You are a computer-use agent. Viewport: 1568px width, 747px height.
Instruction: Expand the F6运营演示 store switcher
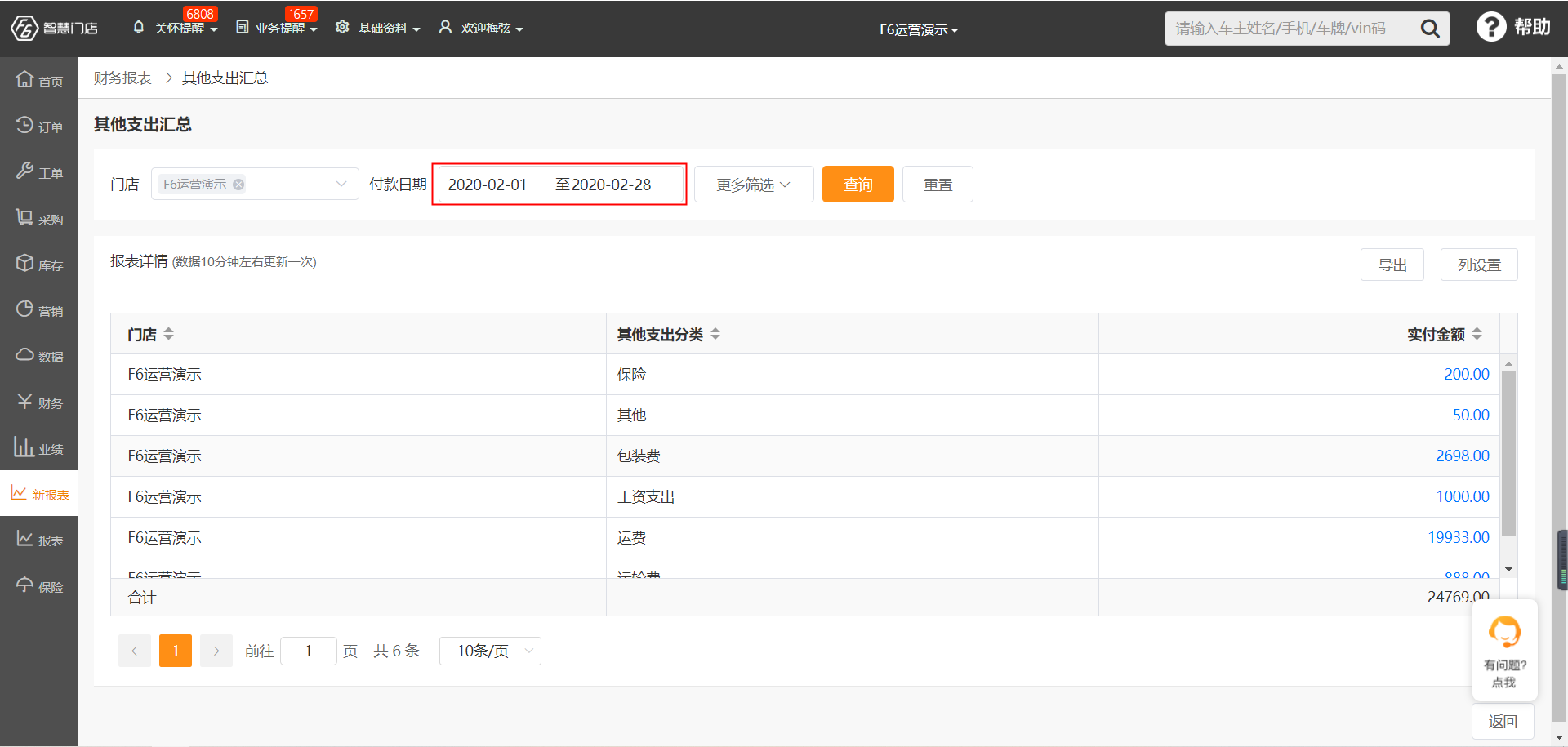coord(919,29)
